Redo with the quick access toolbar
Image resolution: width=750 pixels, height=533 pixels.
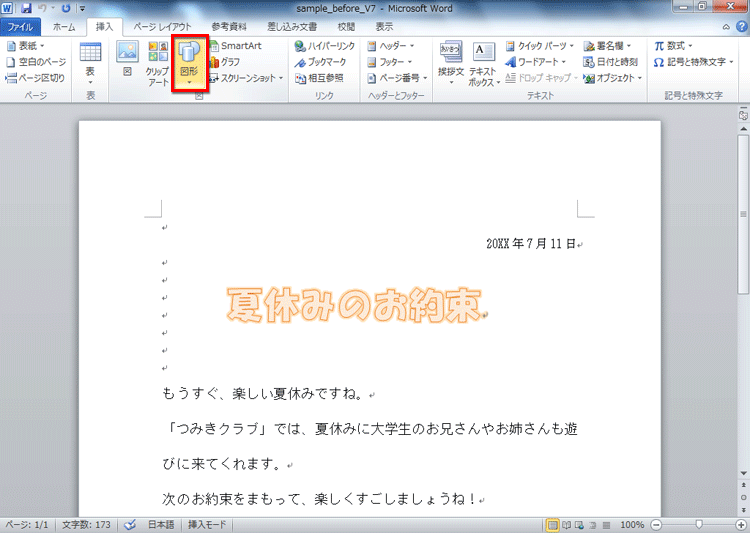(66, 8)
